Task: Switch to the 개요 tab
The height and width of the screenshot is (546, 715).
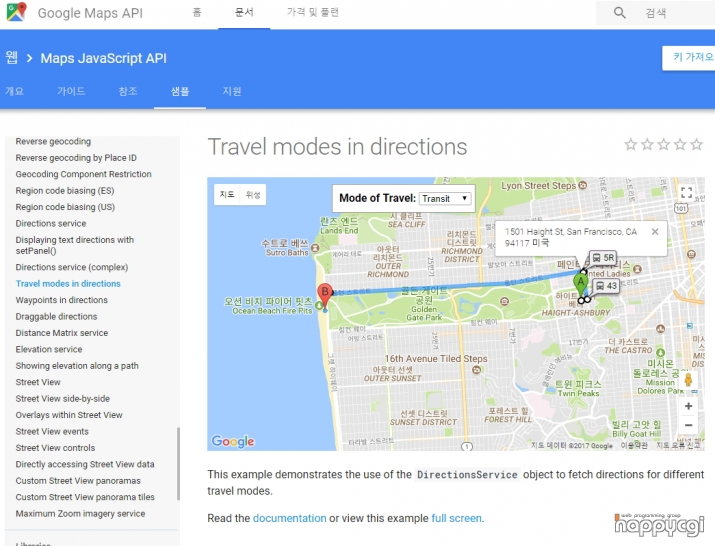Action: [14, 91]
